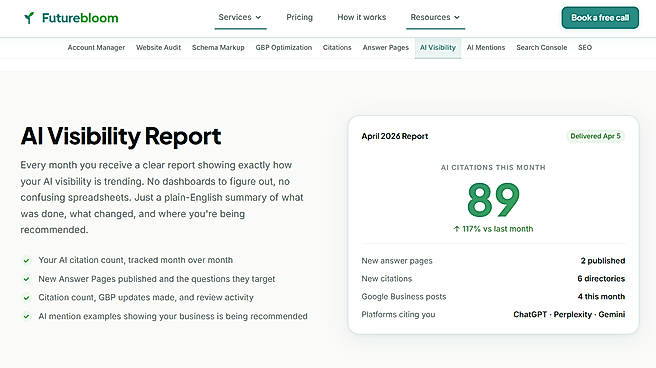Expand the Services dropdown menu
656x368 pixels.
point(240,18)
